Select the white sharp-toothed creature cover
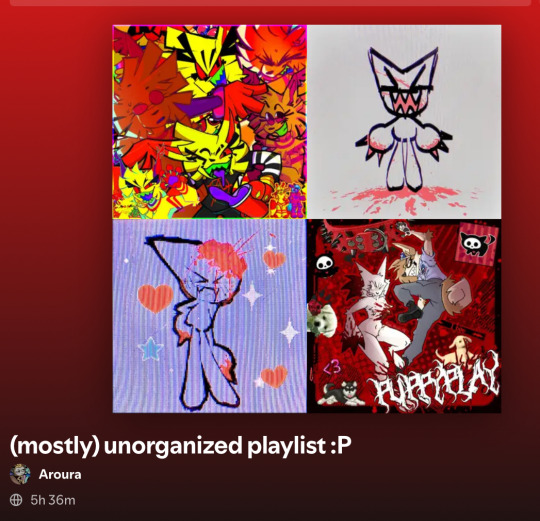This screenshot has width=540, height=521. coord(404,122)
